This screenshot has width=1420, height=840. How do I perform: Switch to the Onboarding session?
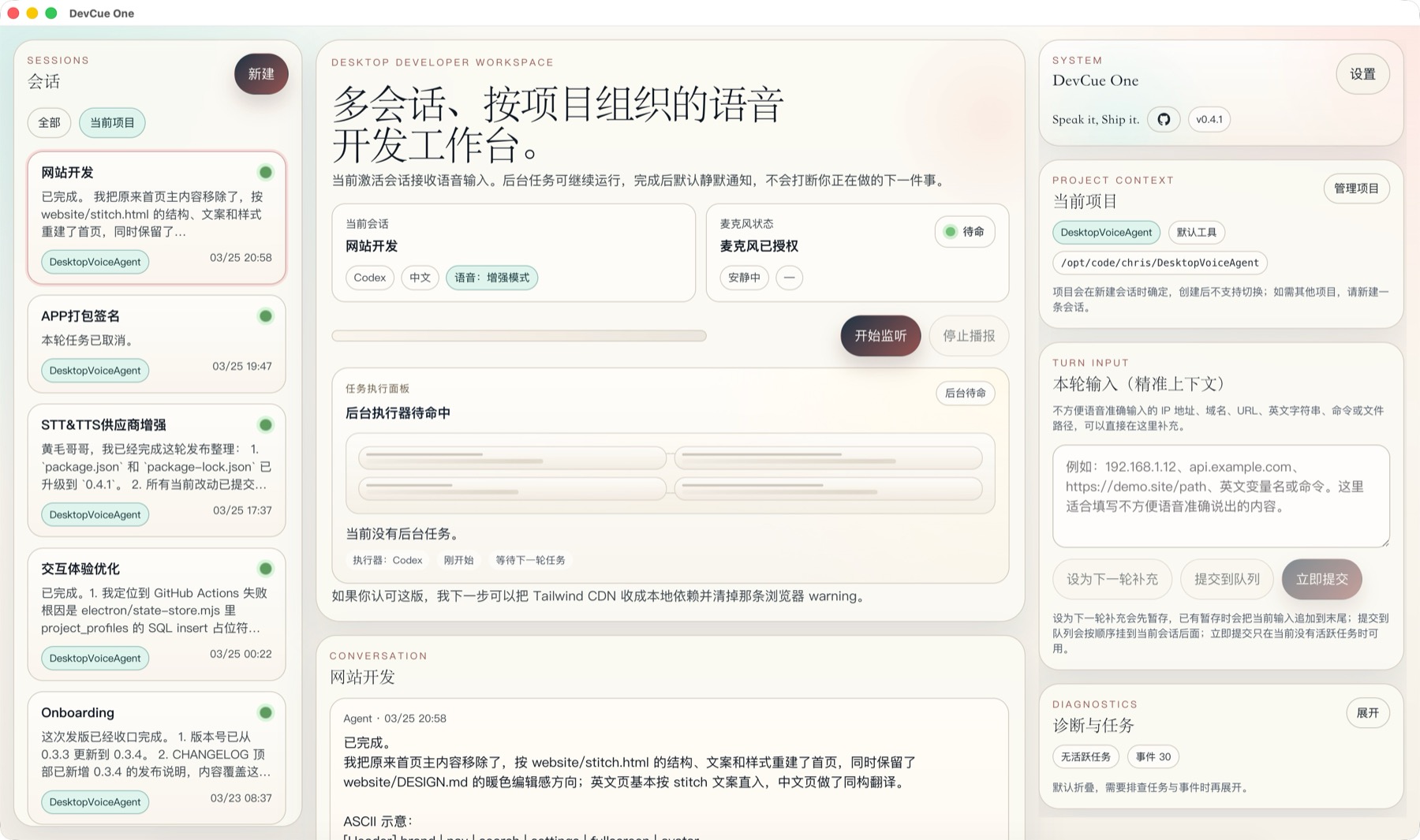[156, 753]
